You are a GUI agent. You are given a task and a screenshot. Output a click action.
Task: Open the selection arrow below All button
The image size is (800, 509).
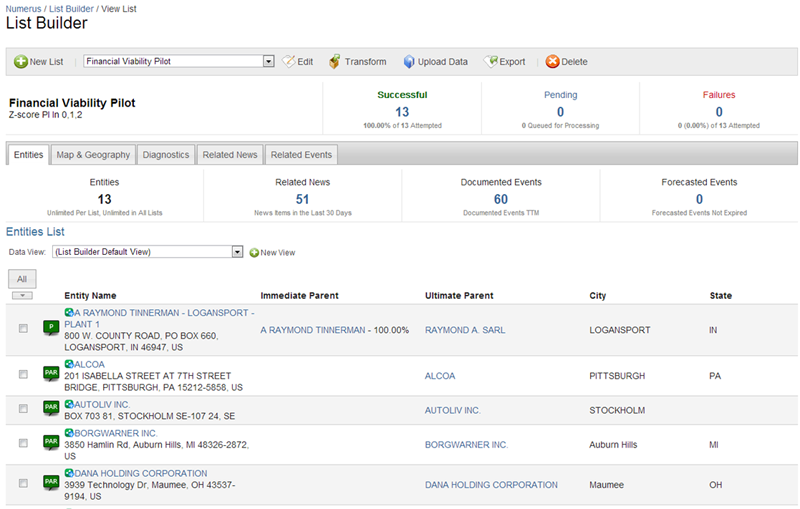pyautogui.click(x=22, y=295)
